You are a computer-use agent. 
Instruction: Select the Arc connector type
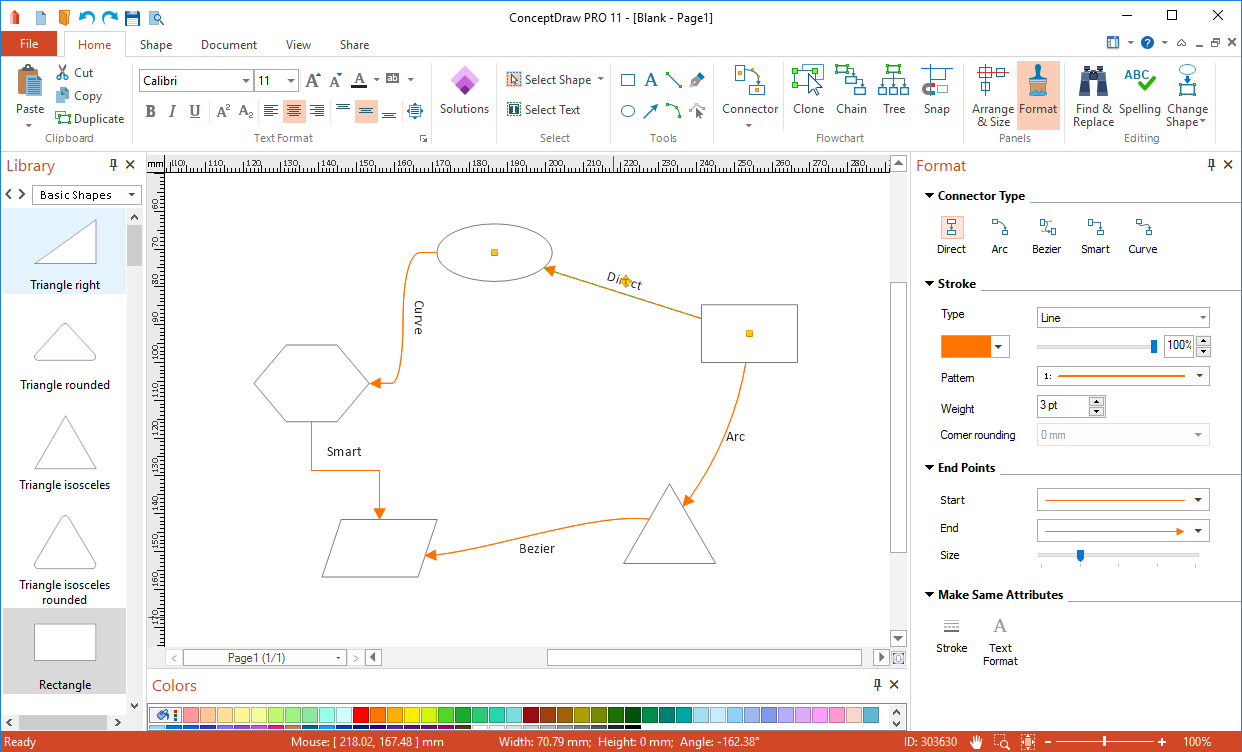coord(999,236)
